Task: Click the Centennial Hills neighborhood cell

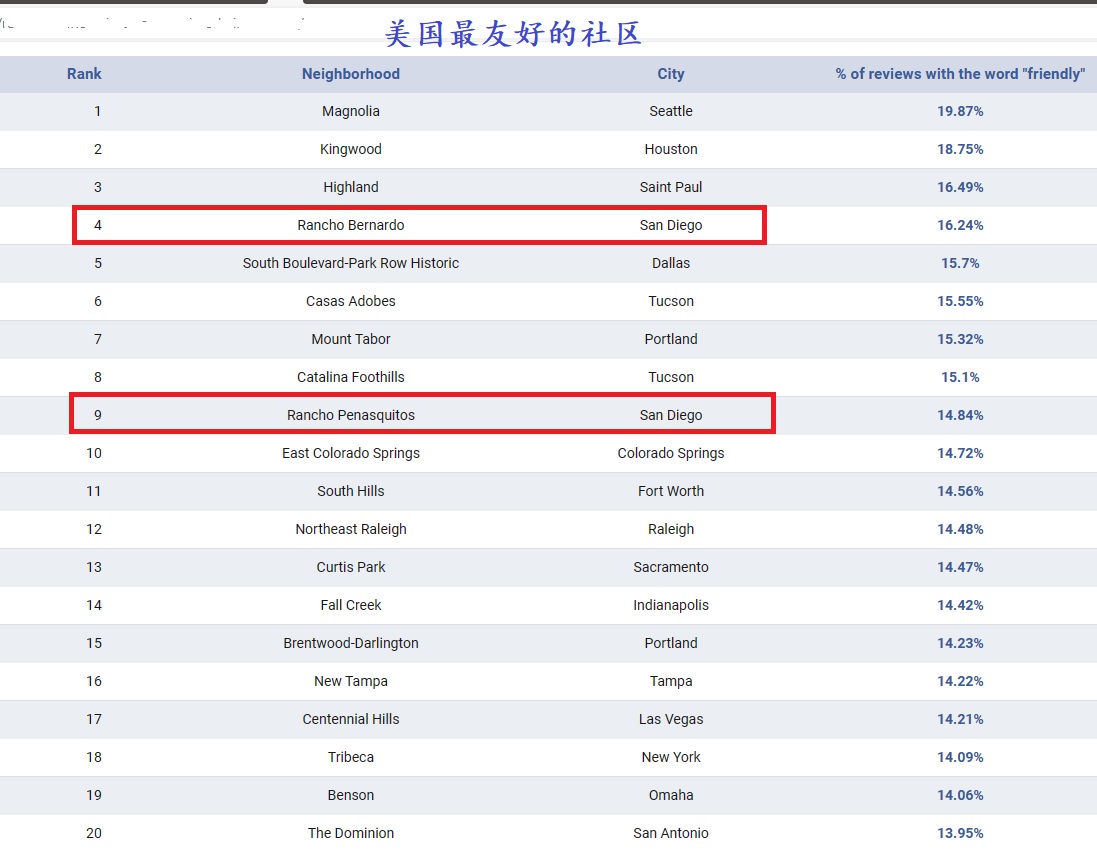Action: pos(350,719)
